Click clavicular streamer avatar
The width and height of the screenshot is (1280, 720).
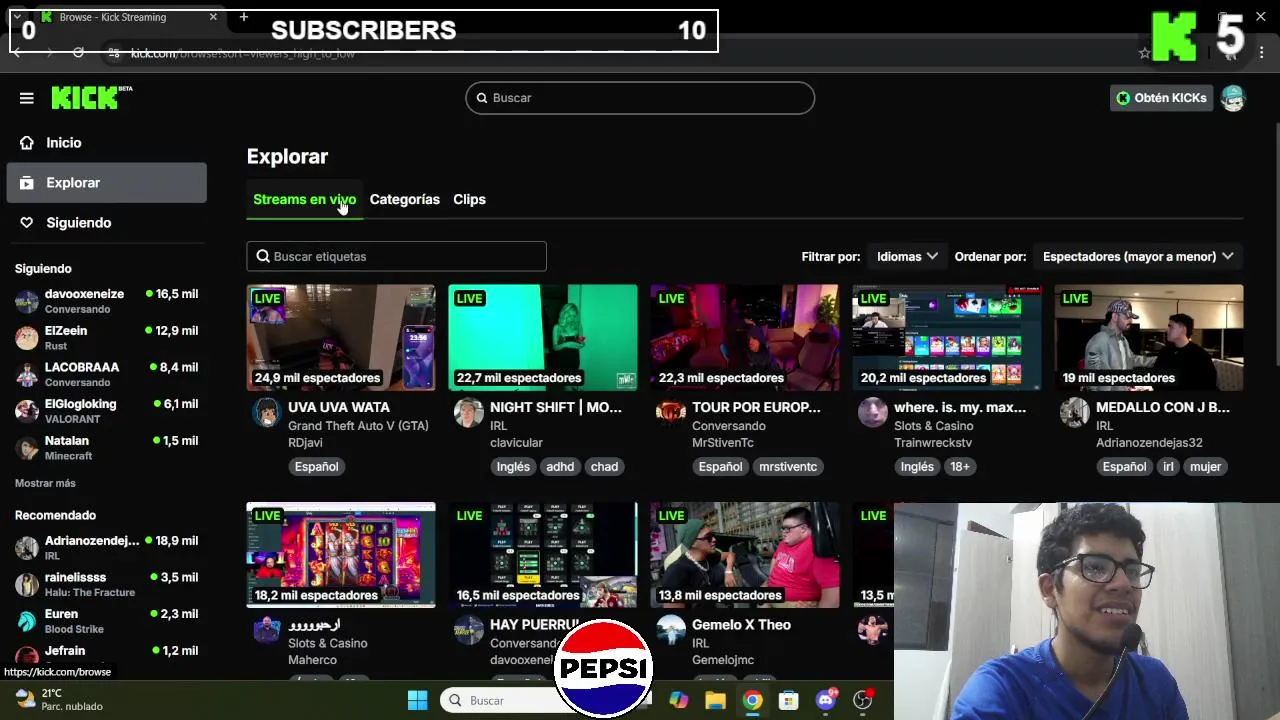point(468,412)
